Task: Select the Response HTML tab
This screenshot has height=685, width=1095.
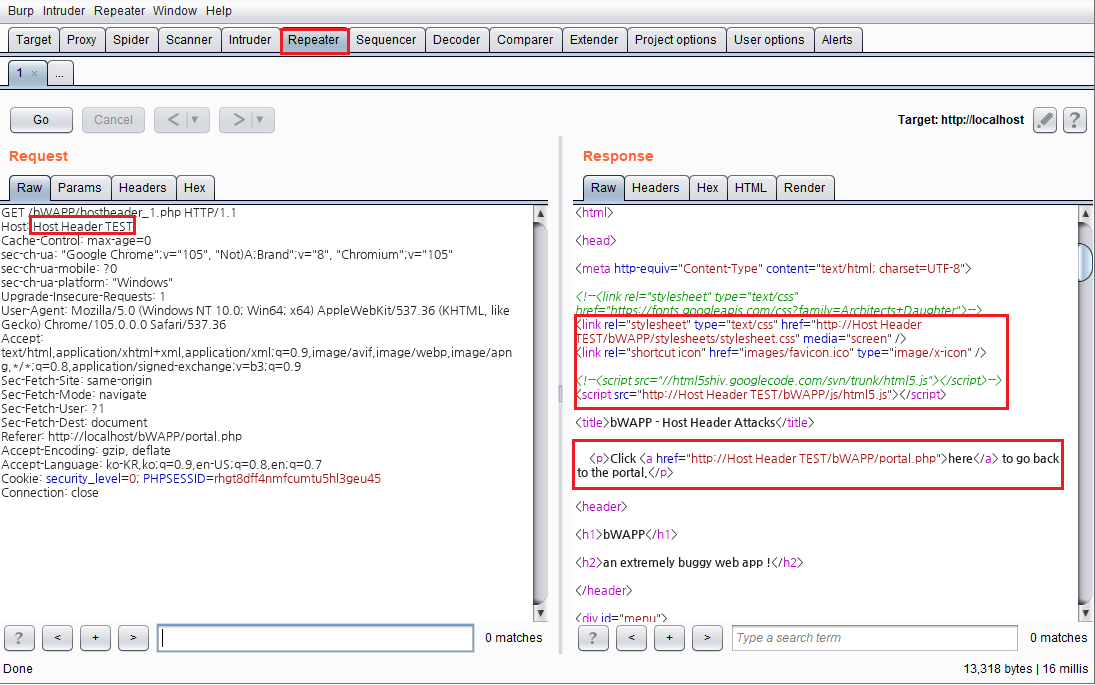Action: coord(751,188)
